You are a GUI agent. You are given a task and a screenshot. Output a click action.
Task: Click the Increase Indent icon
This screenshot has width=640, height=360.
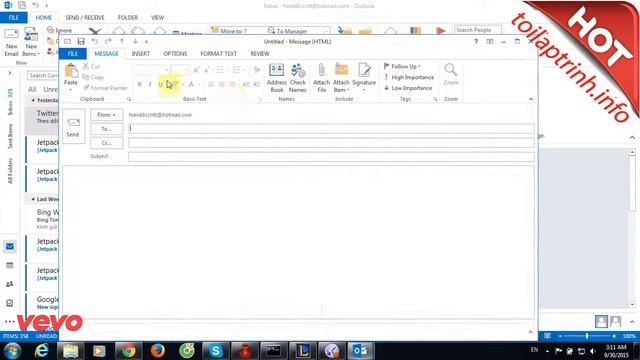coord(256,84)
